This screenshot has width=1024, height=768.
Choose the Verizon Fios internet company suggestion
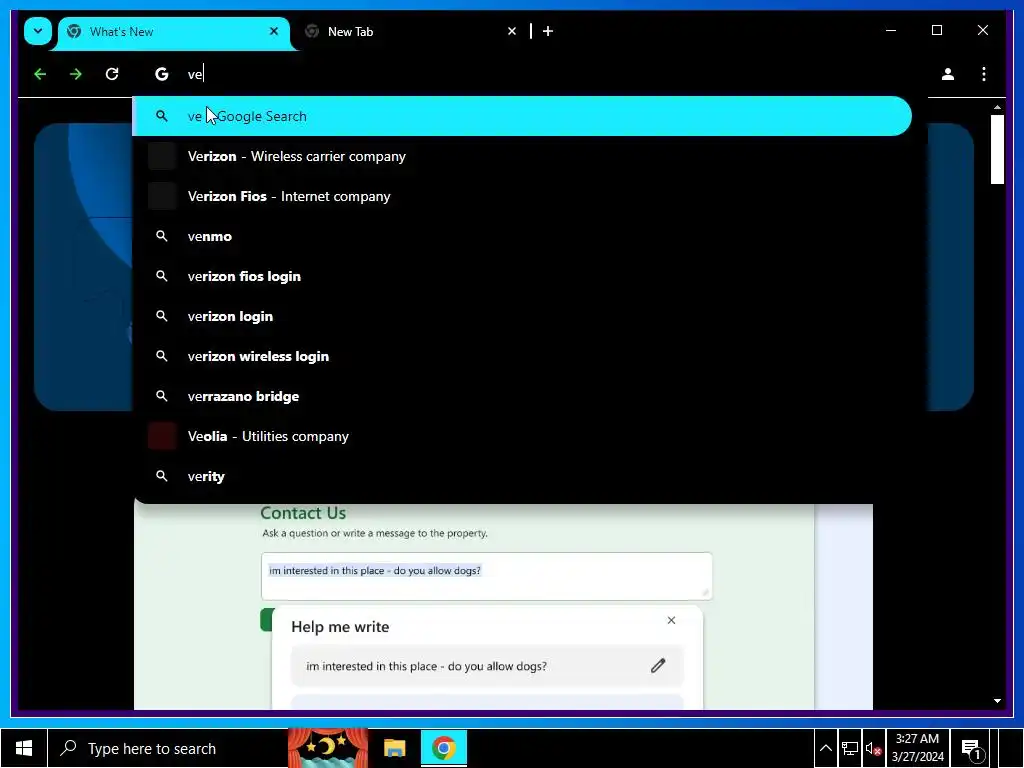[522, 197]
